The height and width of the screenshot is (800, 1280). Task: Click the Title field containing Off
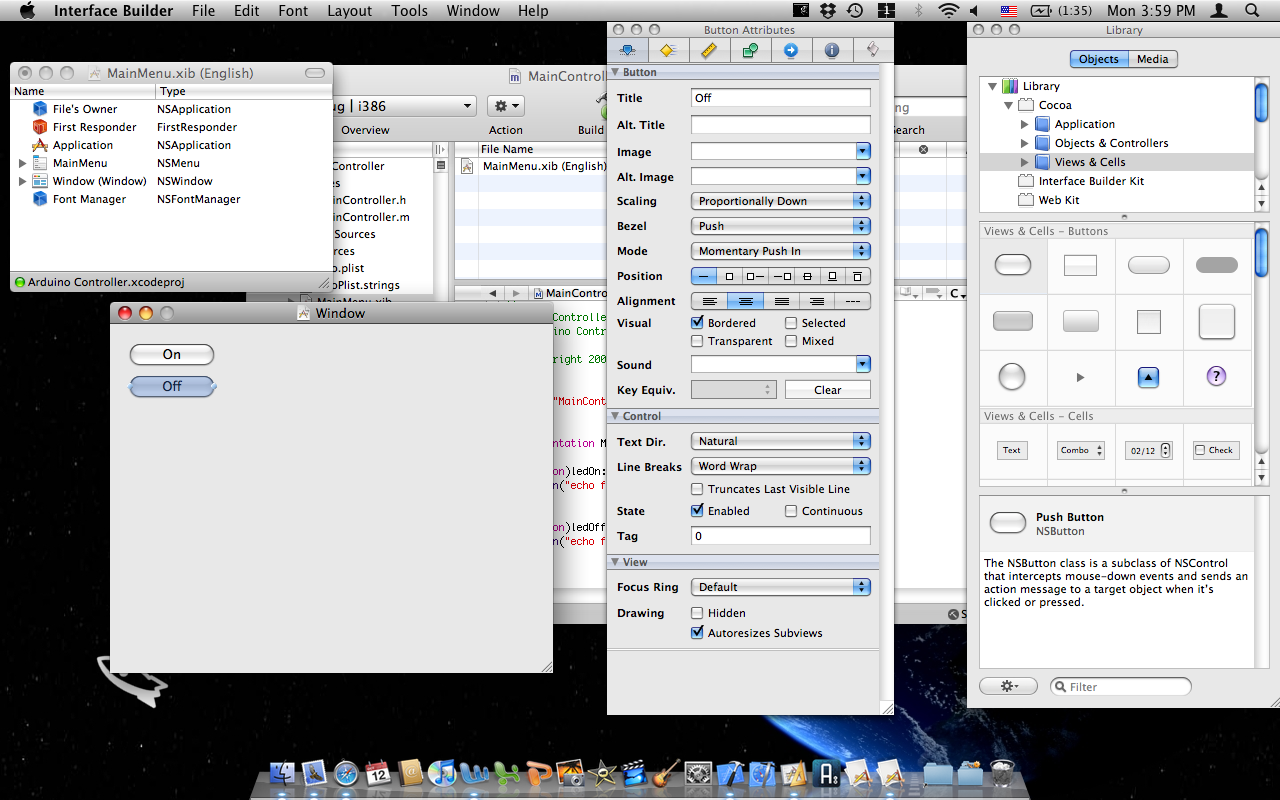pyautogui.click(x=781, y=98)
